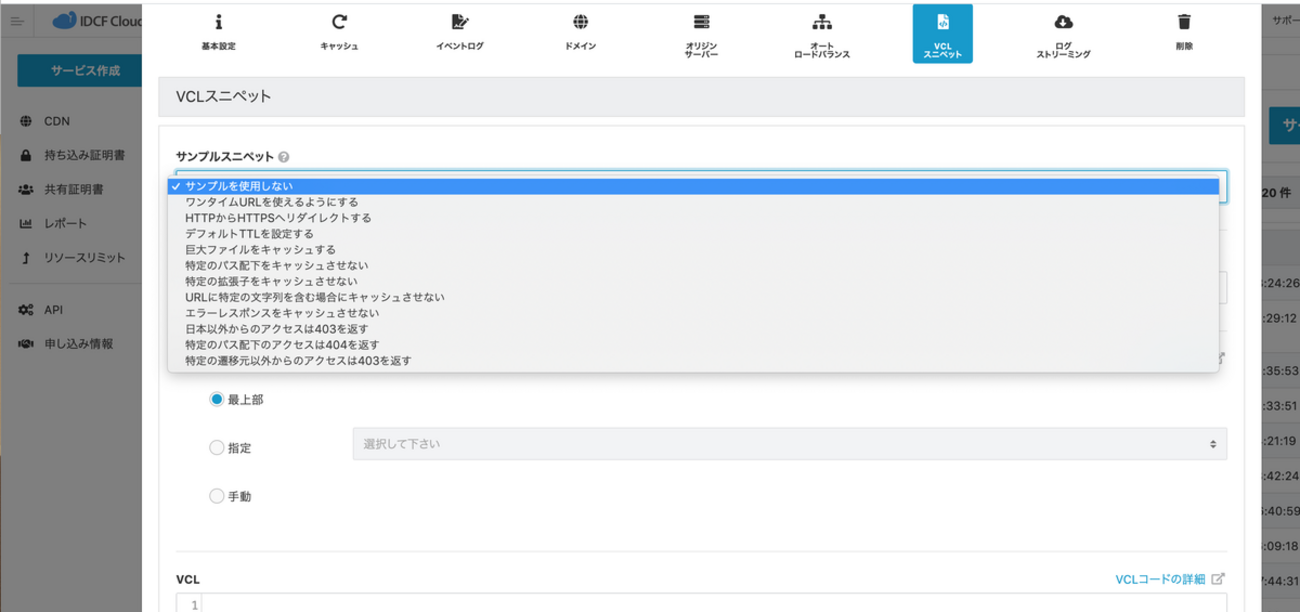Open the 基本設定 info icon tab
The width and height of the screenshot is (1300, 612).
tap(219, 23)
